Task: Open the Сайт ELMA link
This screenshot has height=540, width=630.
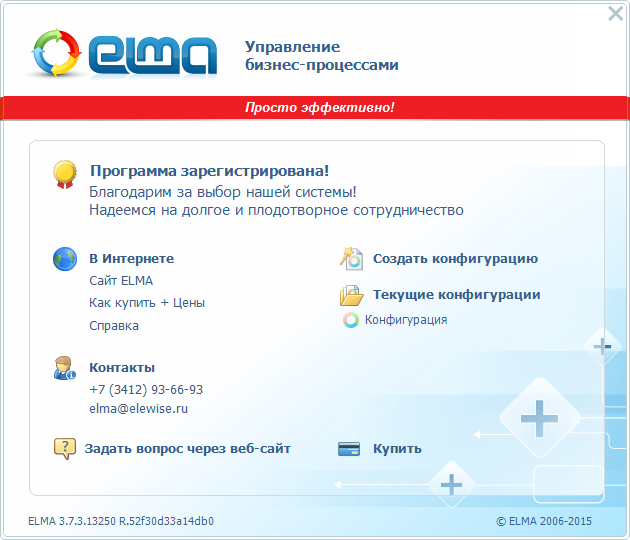Action: (x=121, y=281)
